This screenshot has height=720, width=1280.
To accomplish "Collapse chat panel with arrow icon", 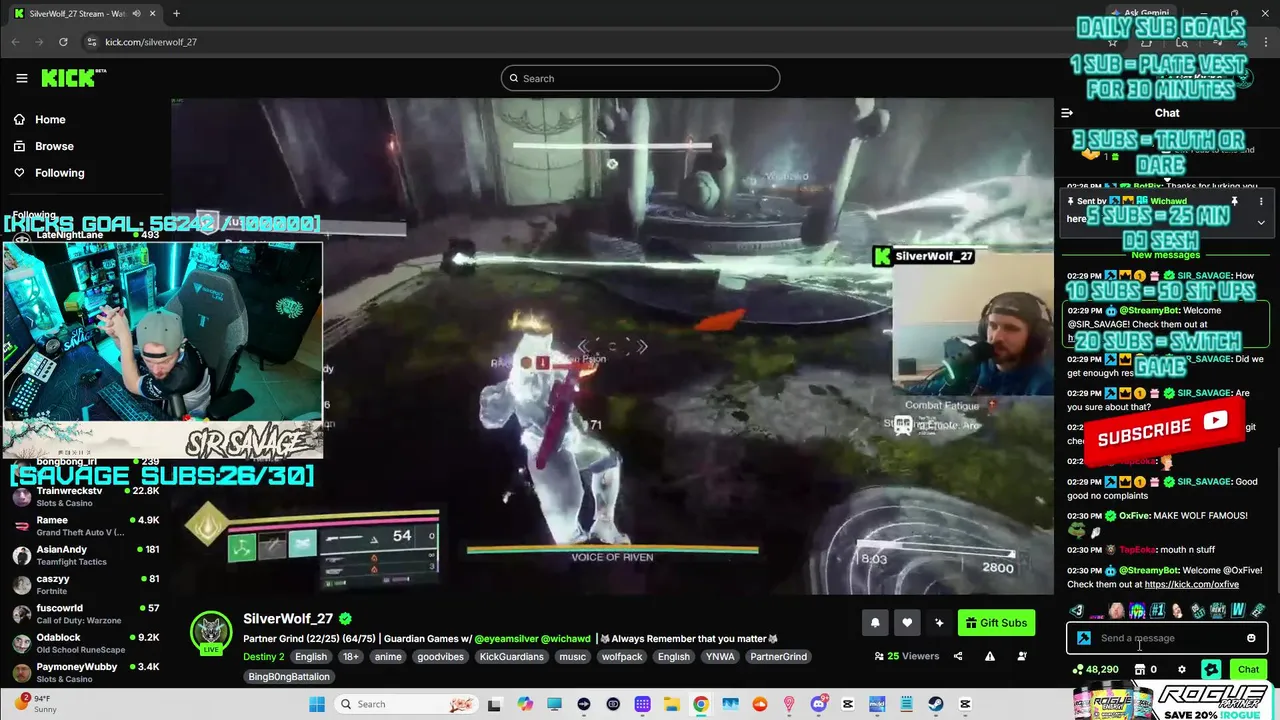I will pyautogui.click(x=1067, y=113).
